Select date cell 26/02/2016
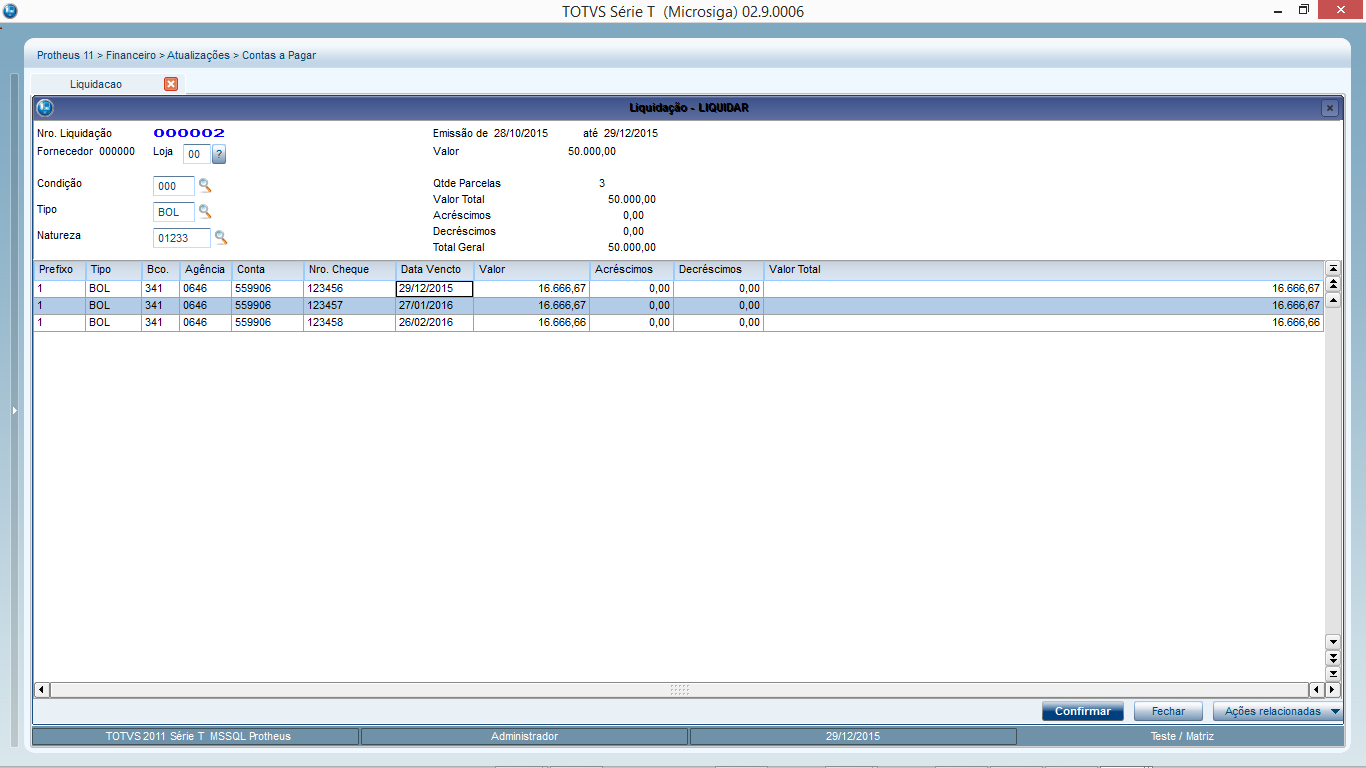1366x768 pixels. click(434, 323)
